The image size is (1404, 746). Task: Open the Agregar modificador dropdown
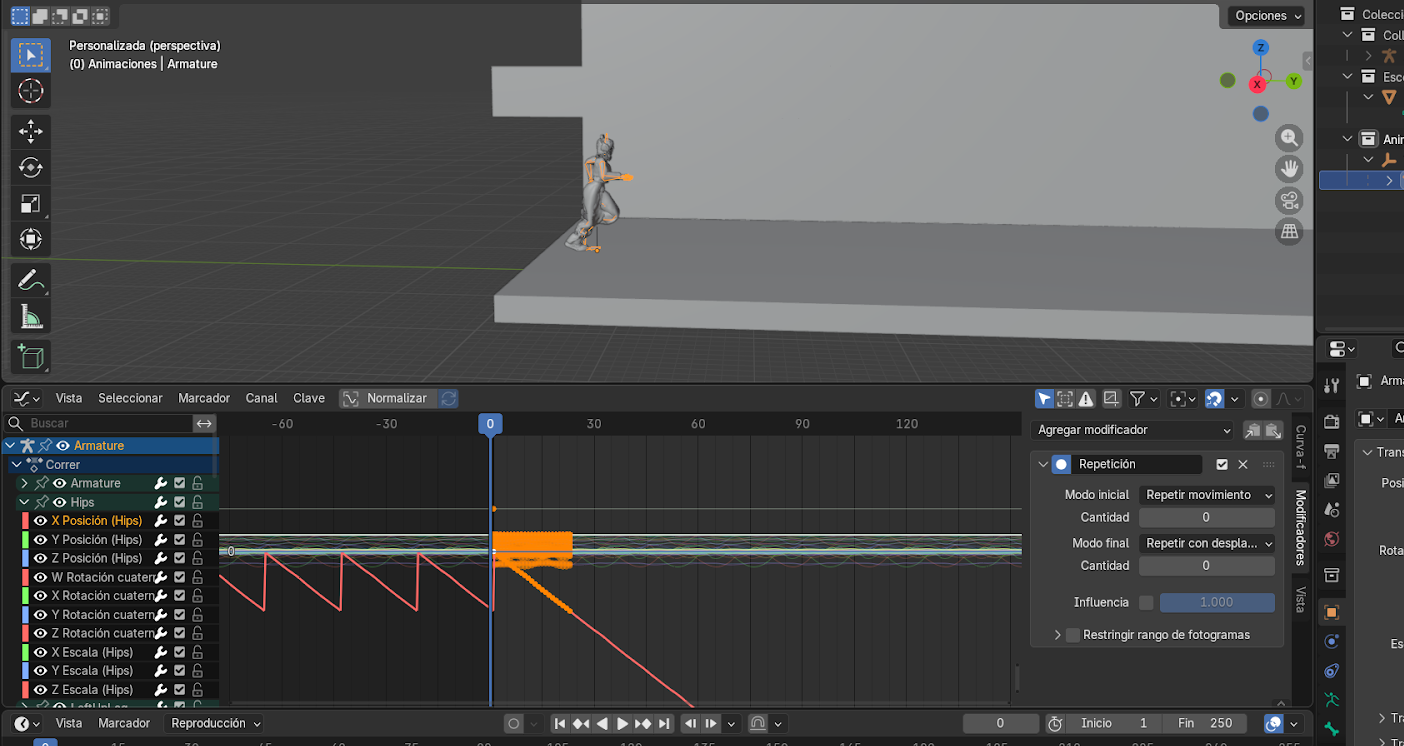1134,430
